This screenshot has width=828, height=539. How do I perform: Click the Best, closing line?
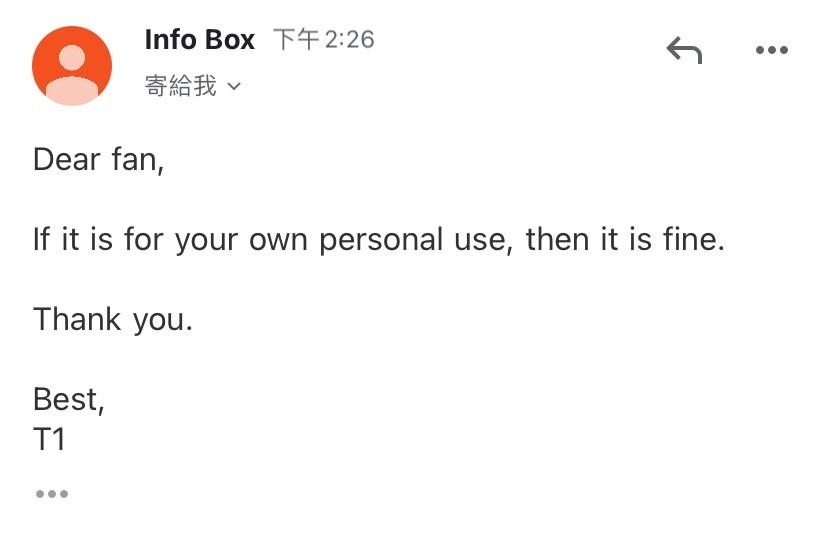pyautogui.click(x=69, y=400)
